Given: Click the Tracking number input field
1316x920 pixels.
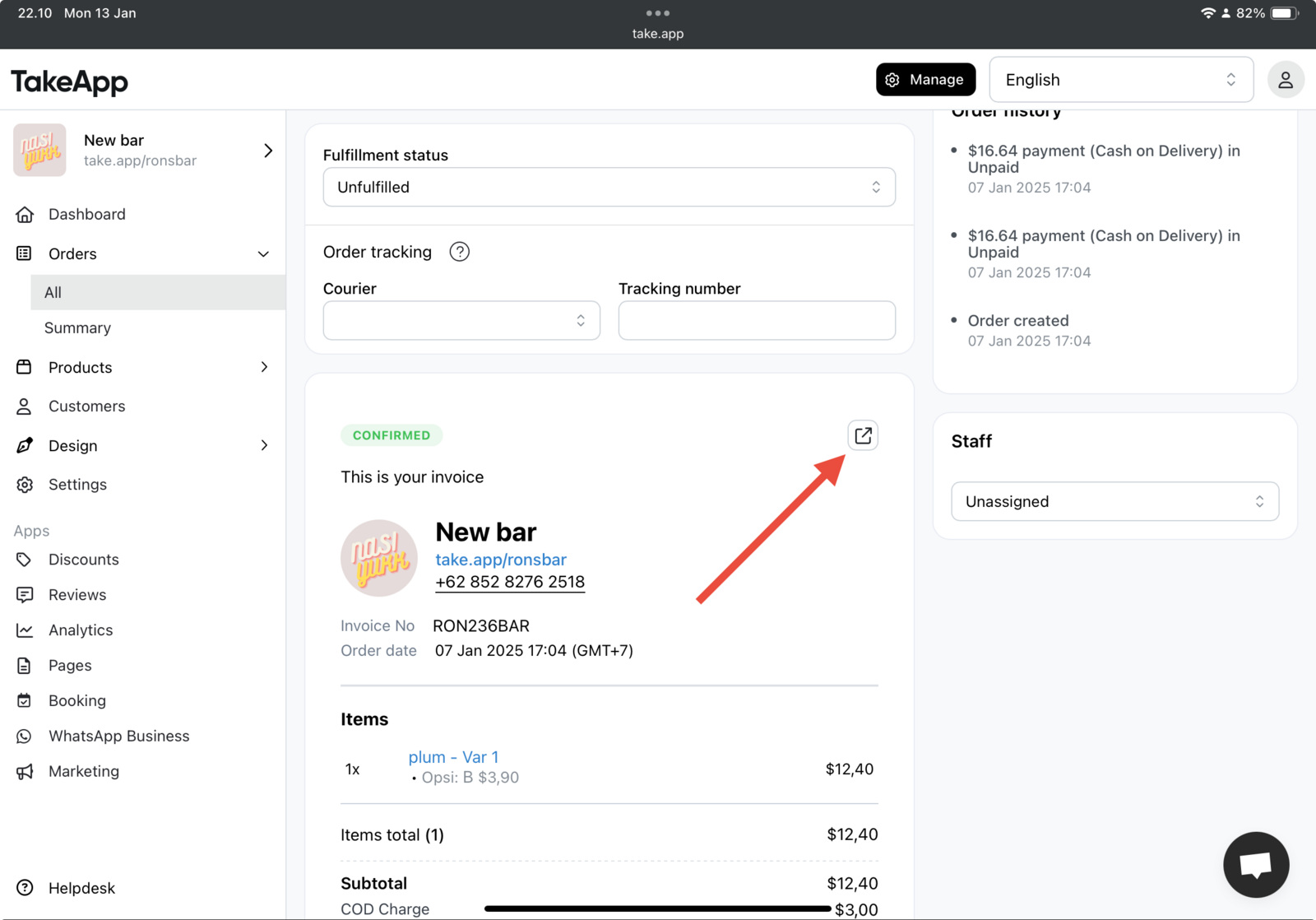Looking at the screenshot, I should coord(757,320).
